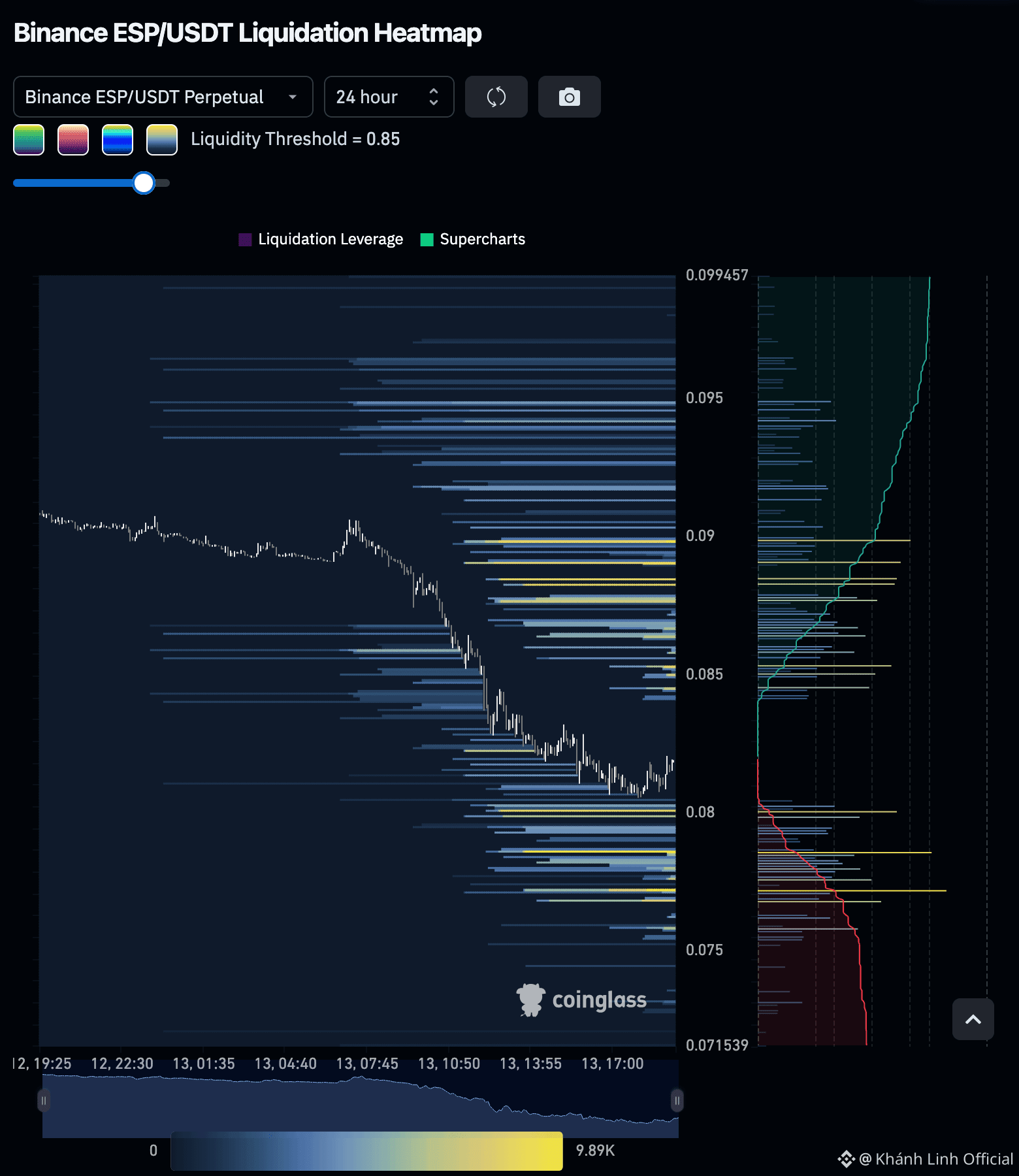
Task: Click the dropdown arrow beside Perpetual label
Action: (293, 97)
